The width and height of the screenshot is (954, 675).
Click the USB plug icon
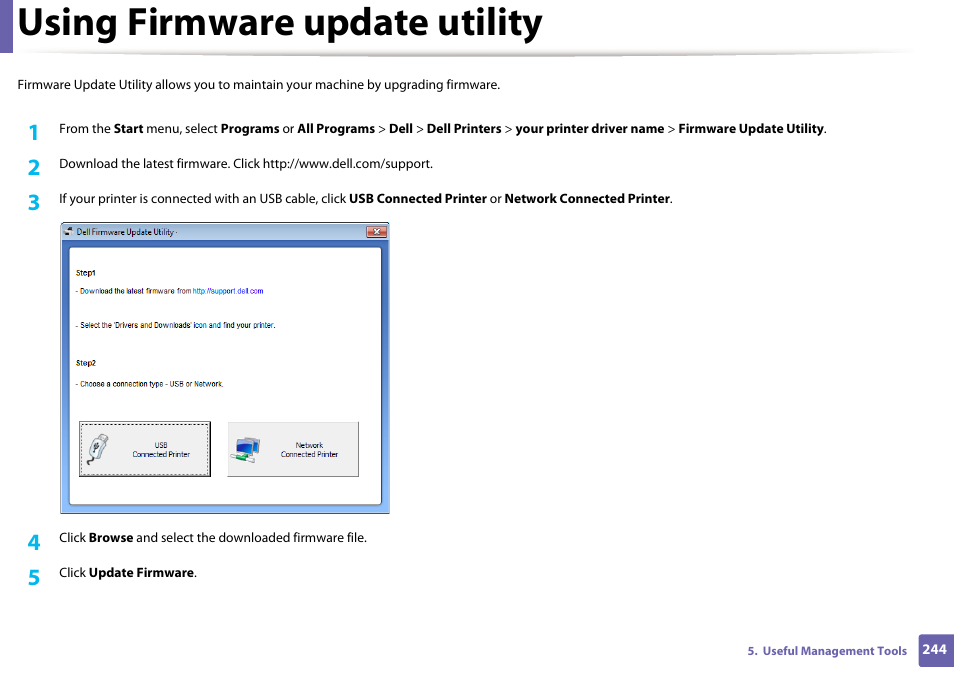click(x=98, y=449)
